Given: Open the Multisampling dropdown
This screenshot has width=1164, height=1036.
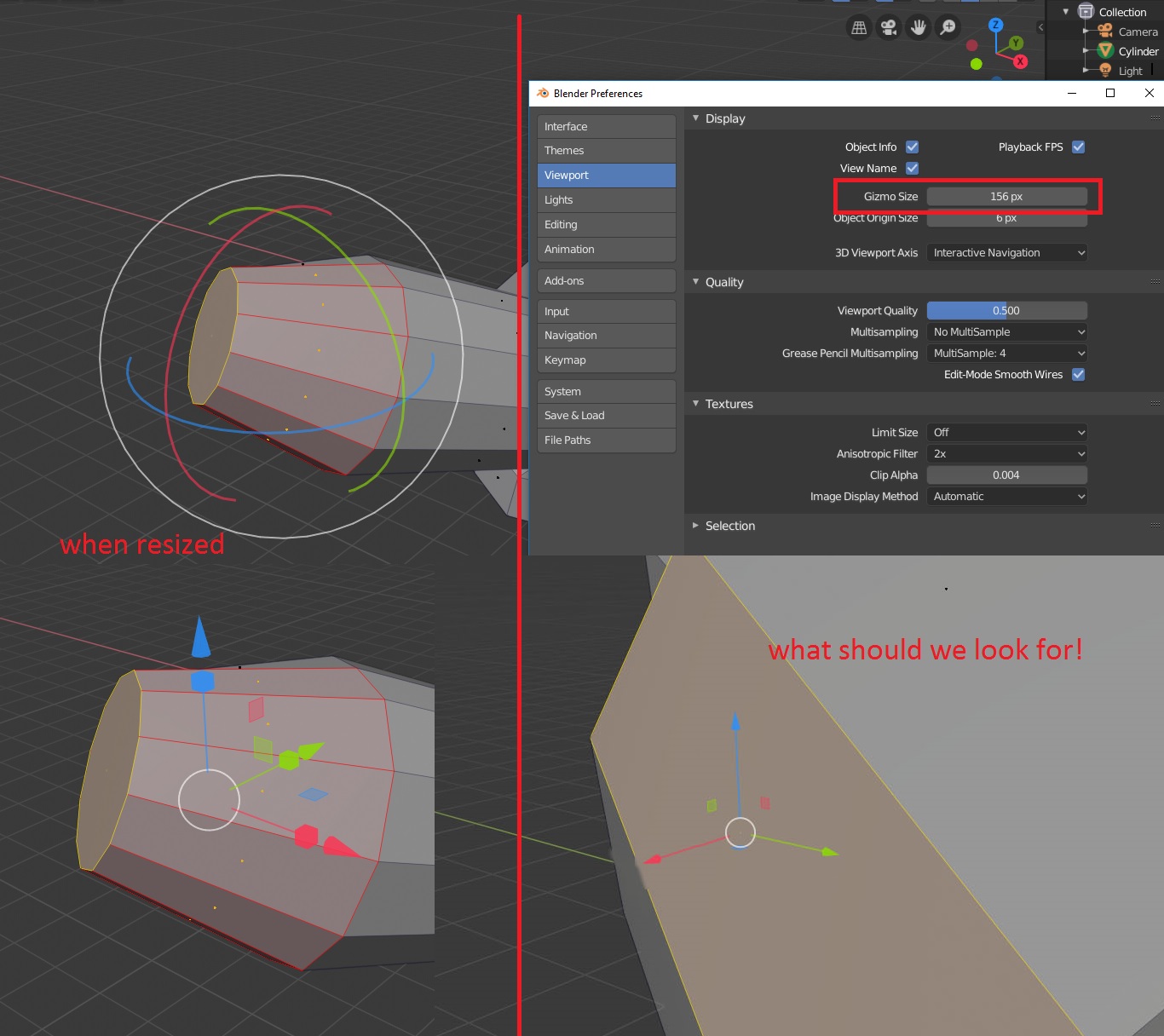Looking at the screenshot, I should pos(1007,331).
